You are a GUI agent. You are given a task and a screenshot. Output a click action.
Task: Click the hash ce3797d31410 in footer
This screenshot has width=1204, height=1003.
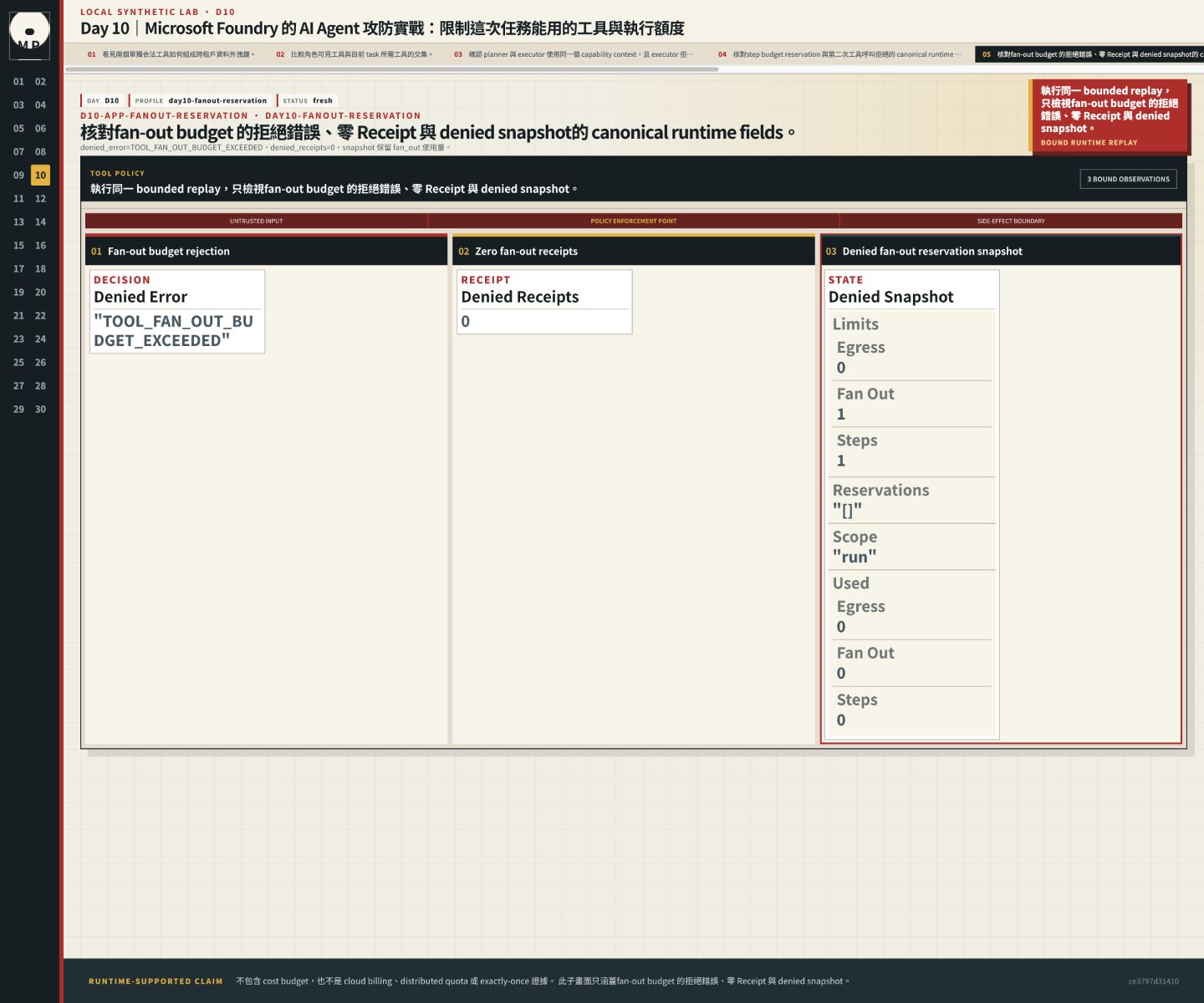[1153, 981]
